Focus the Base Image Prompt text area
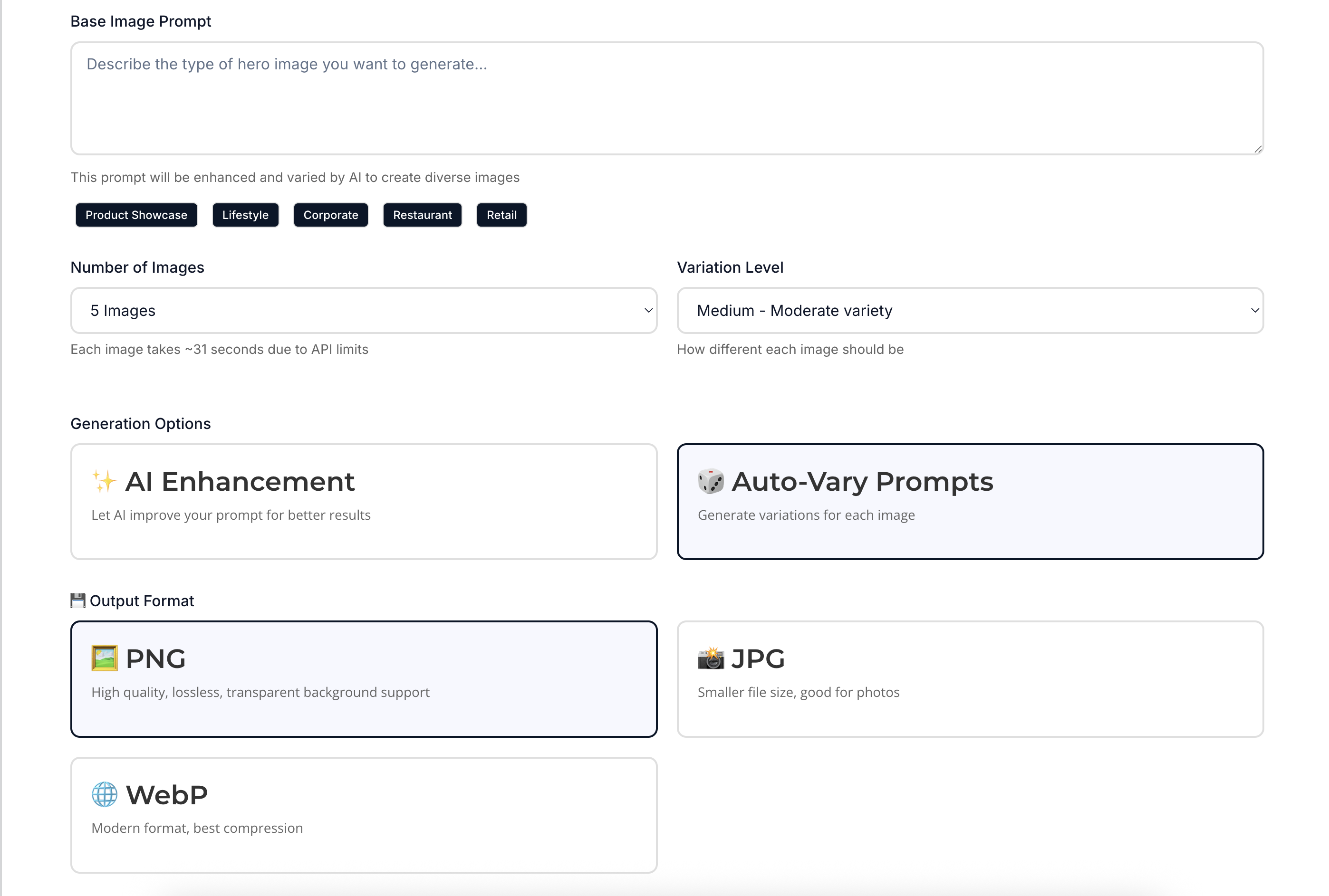Viewport: 1329px width, 896px height. coord(666,98)
